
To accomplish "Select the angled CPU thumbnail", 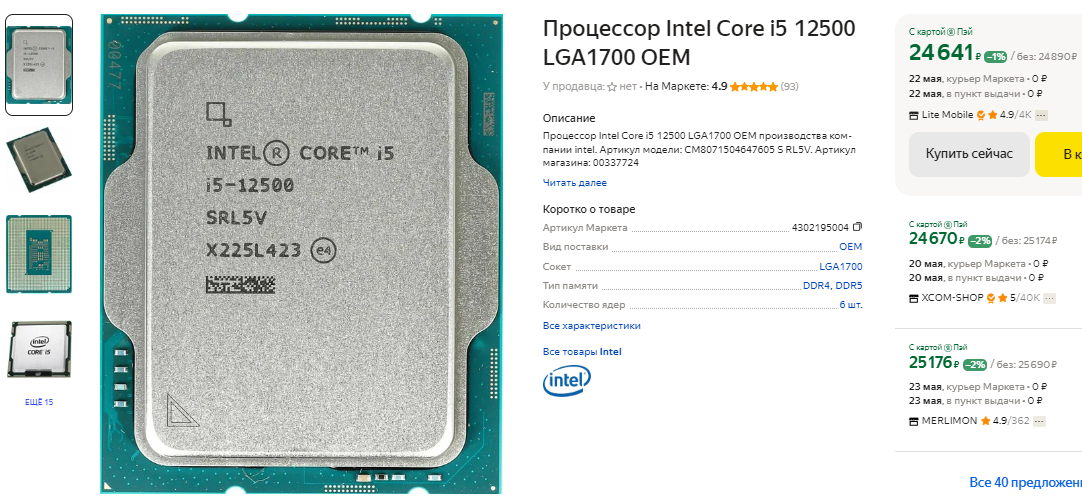I will click(39, 160).
